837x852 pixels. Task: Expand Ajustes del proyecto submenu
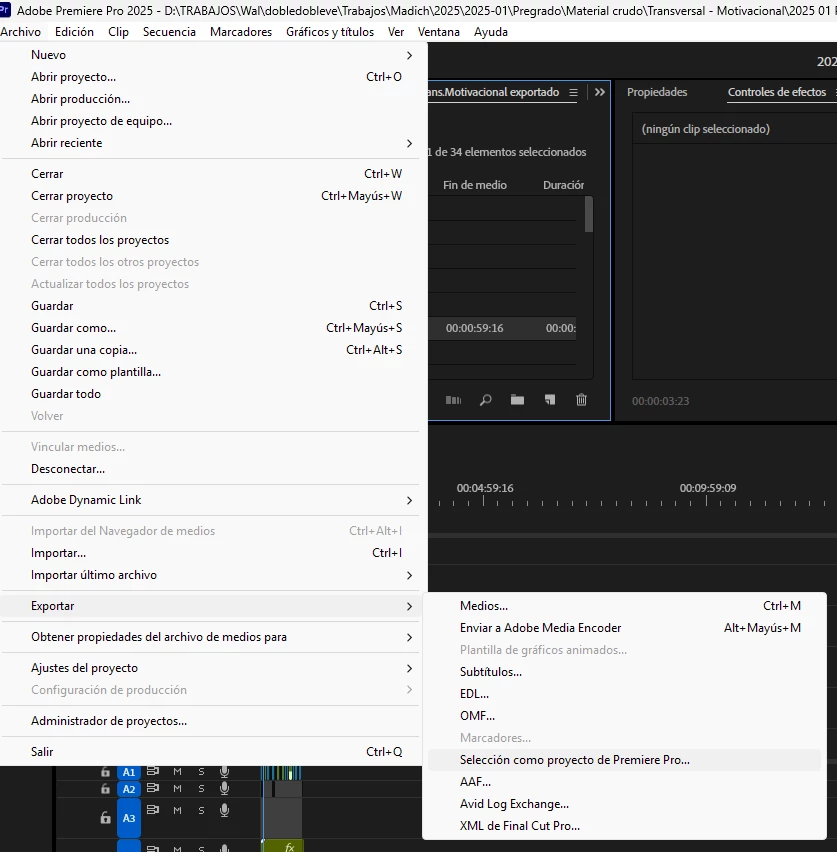(210, 668)
